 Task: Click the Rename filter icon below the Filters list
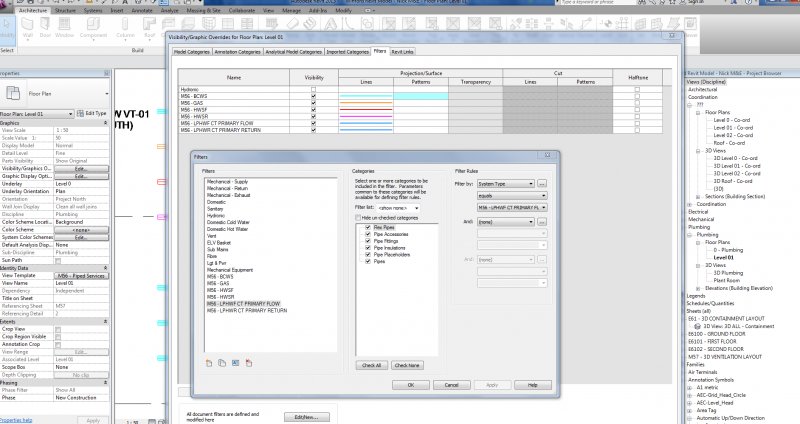click(235, 363)
